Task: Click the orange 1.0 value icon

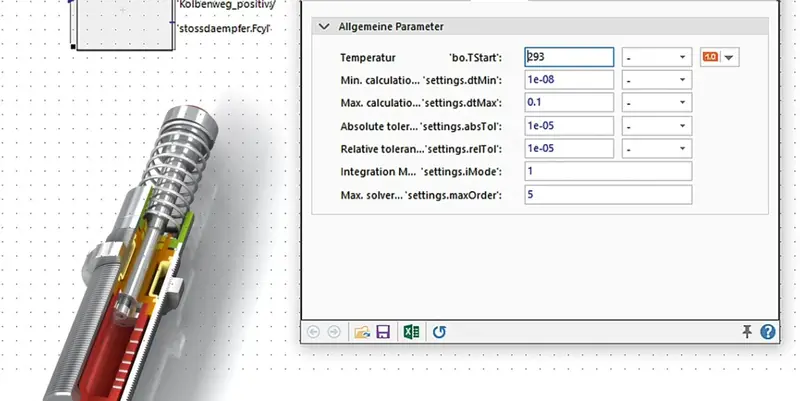Action: click(710, 57)
